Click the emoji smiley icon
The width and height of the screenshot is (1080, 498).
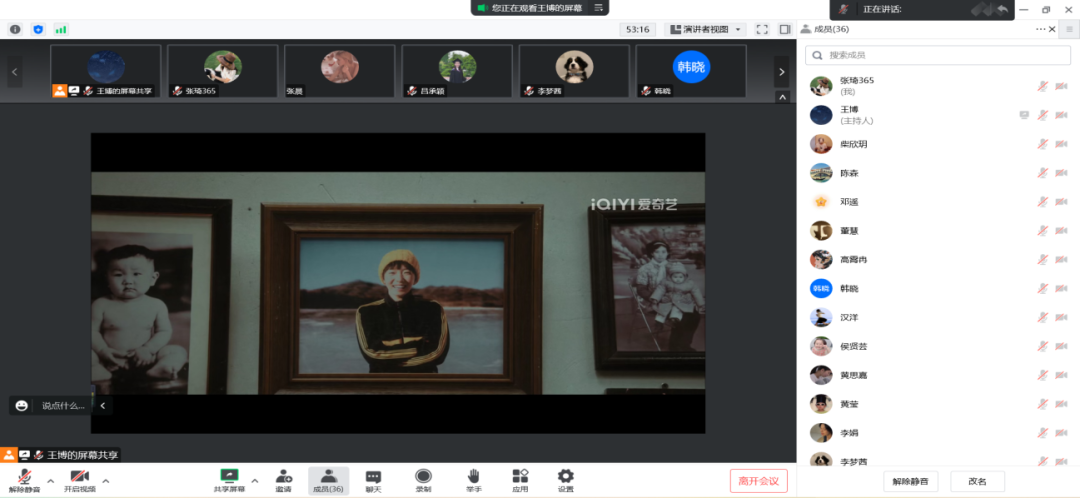point(21,406)
